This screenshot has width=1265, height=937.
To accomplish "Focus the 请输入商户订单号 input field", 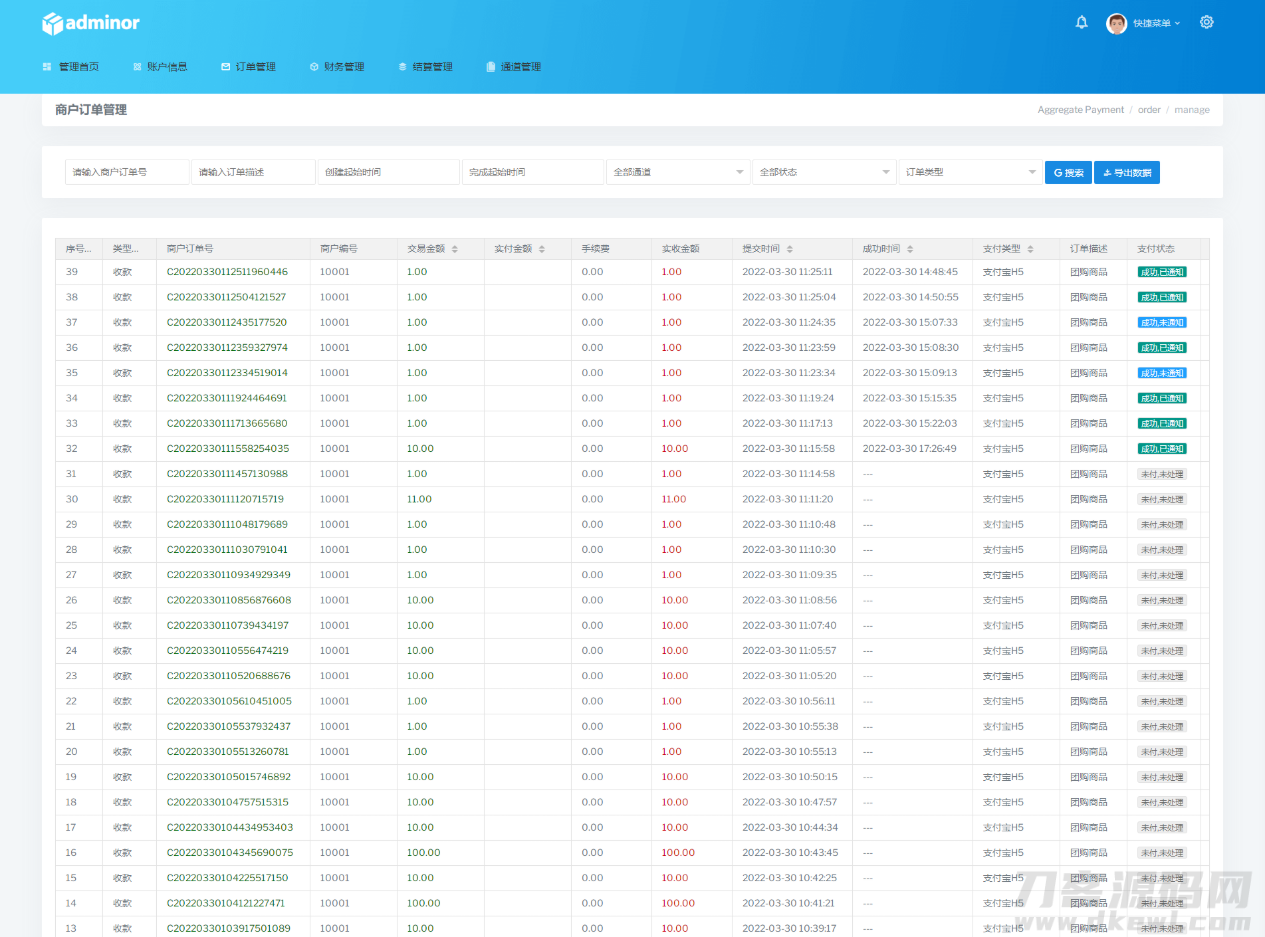I will pos(127,172).
